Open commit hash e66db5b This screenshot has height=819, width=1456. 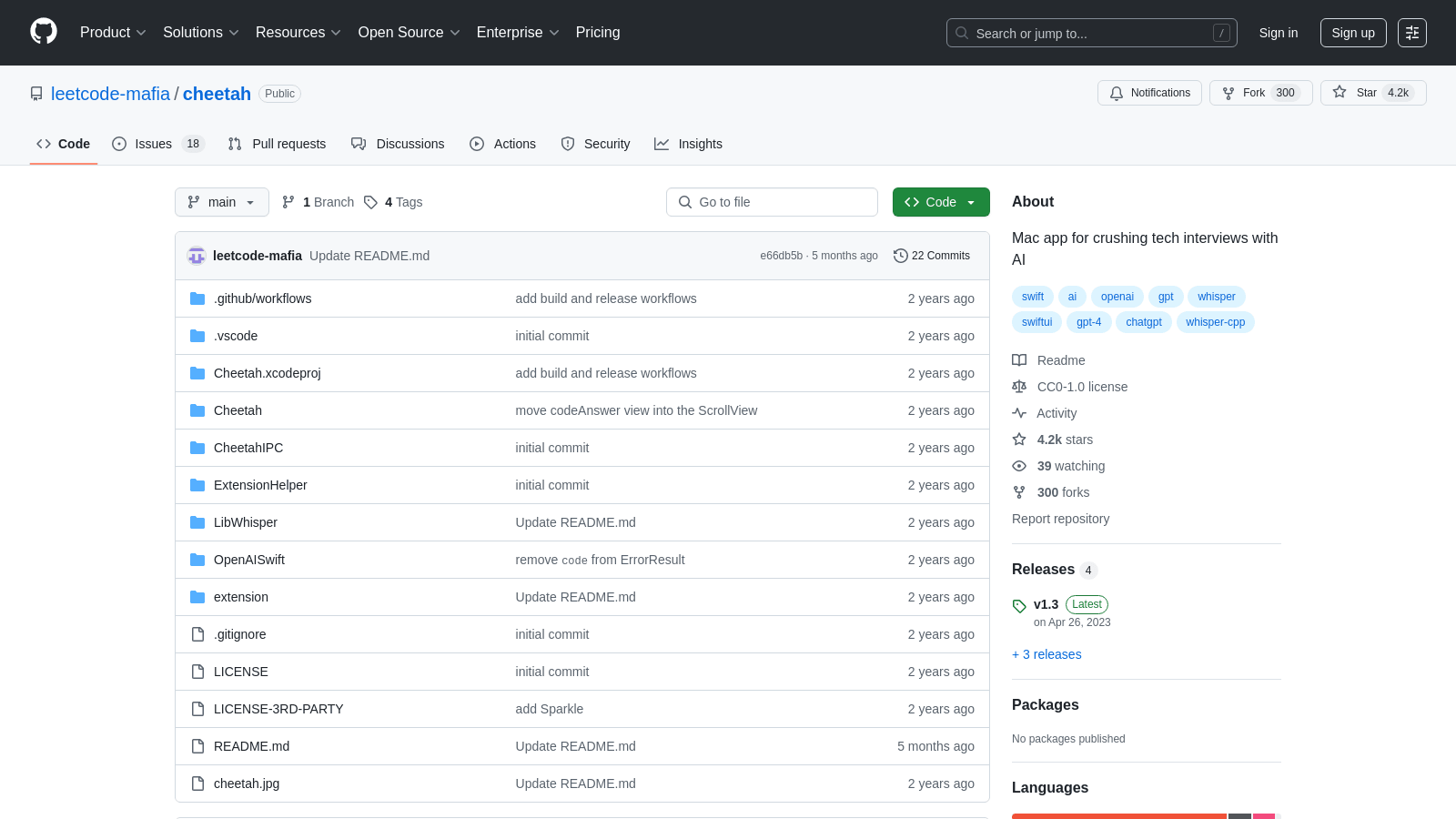coord(781,256)
